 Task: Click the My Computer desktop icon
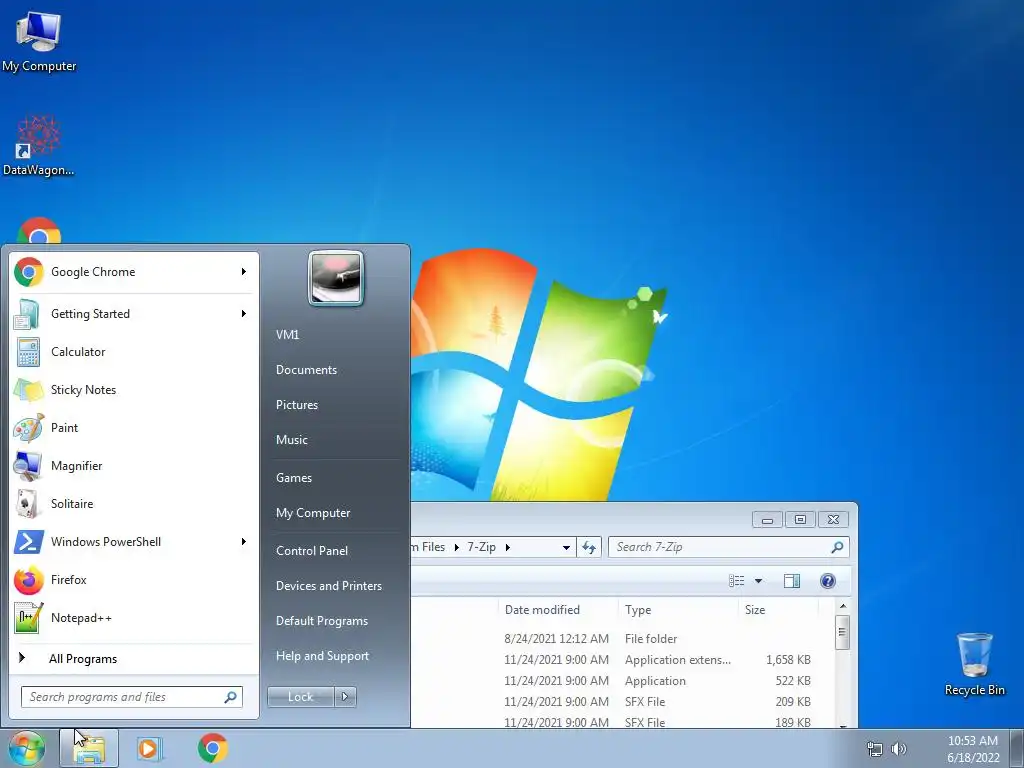tap(39, 42)
